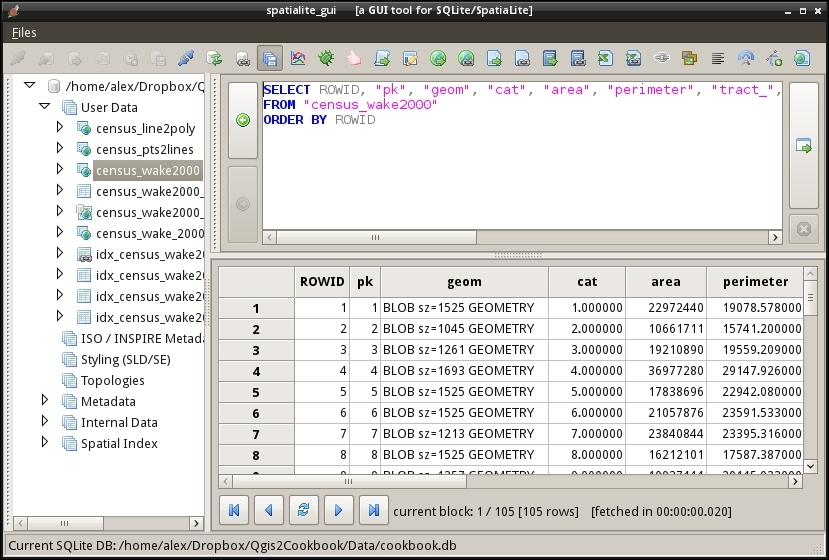
Task: Click the greyed-out plug connect icon
Action: click(18, 58)
